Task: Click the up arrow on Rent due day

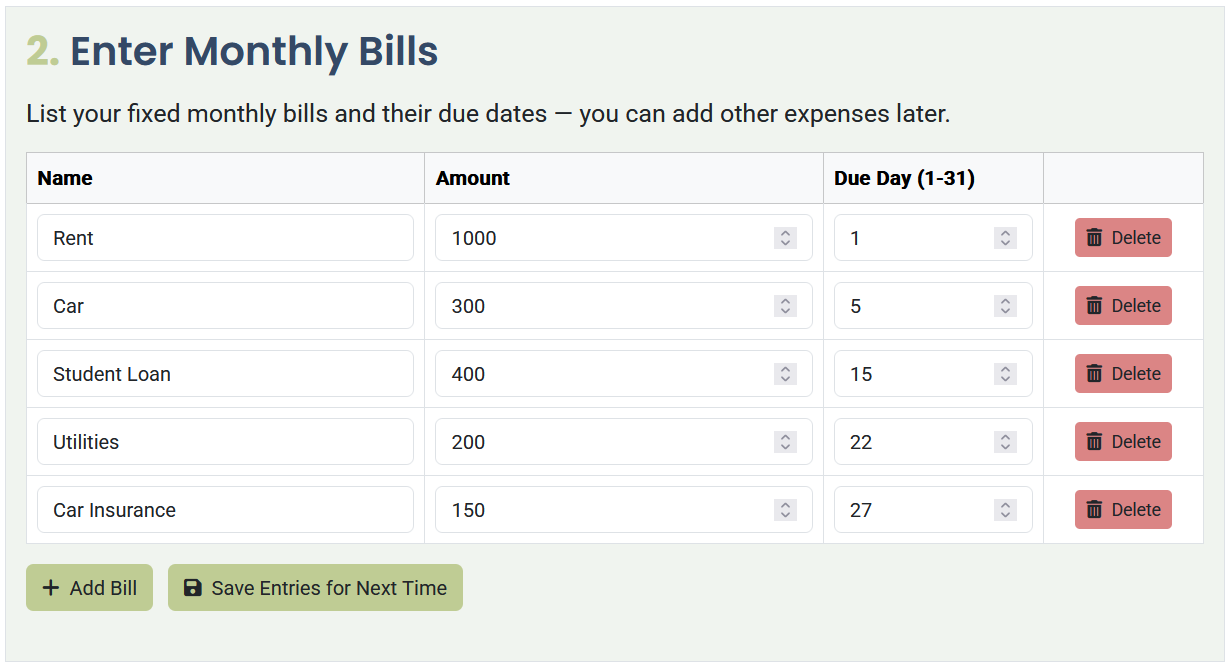Action: point(1005,232)
